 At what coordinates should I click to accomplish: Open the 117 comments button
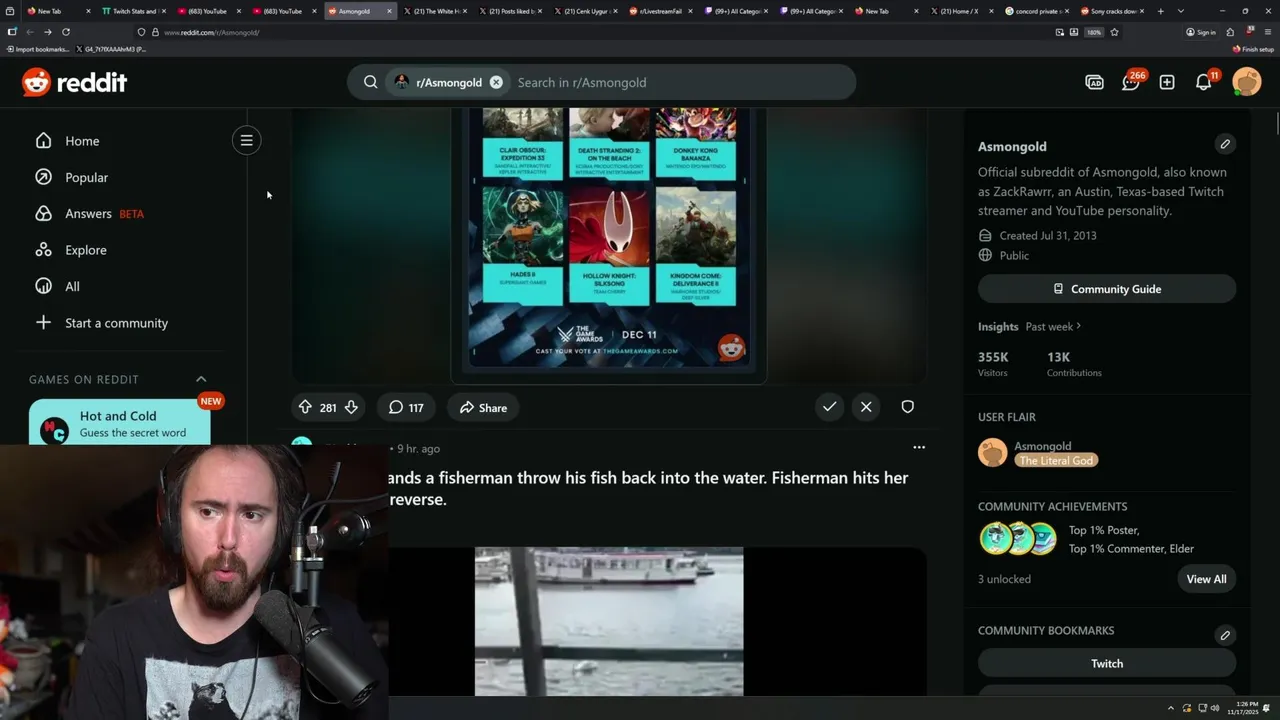point(406,407)
